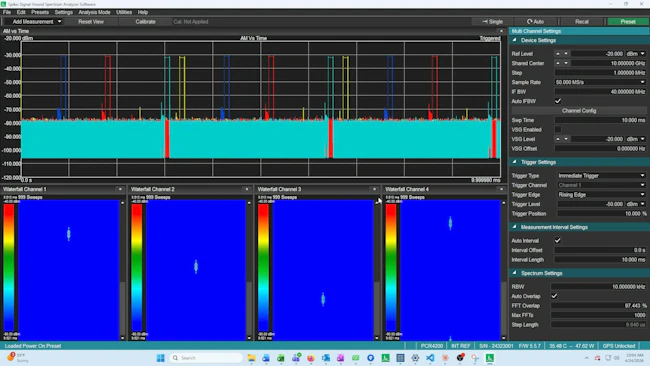
Task: Open the Trigger Level dBm units dropdown
Action: (635, 204)
